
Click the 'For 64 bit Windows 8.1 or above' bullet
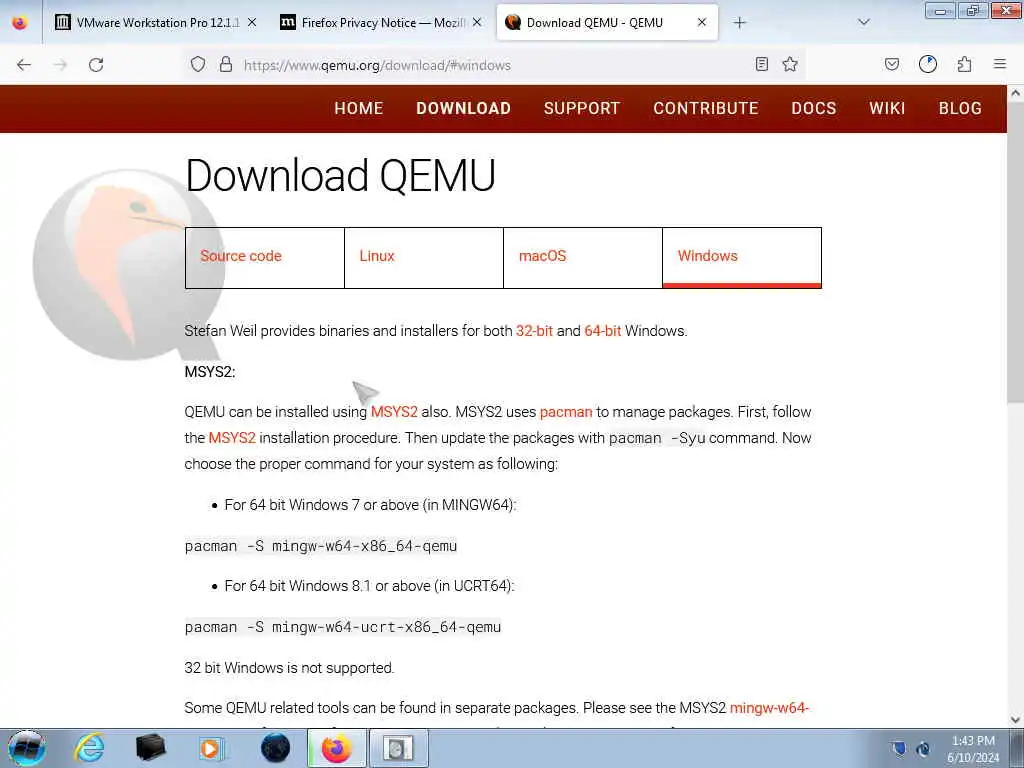(x=370, y=586)
